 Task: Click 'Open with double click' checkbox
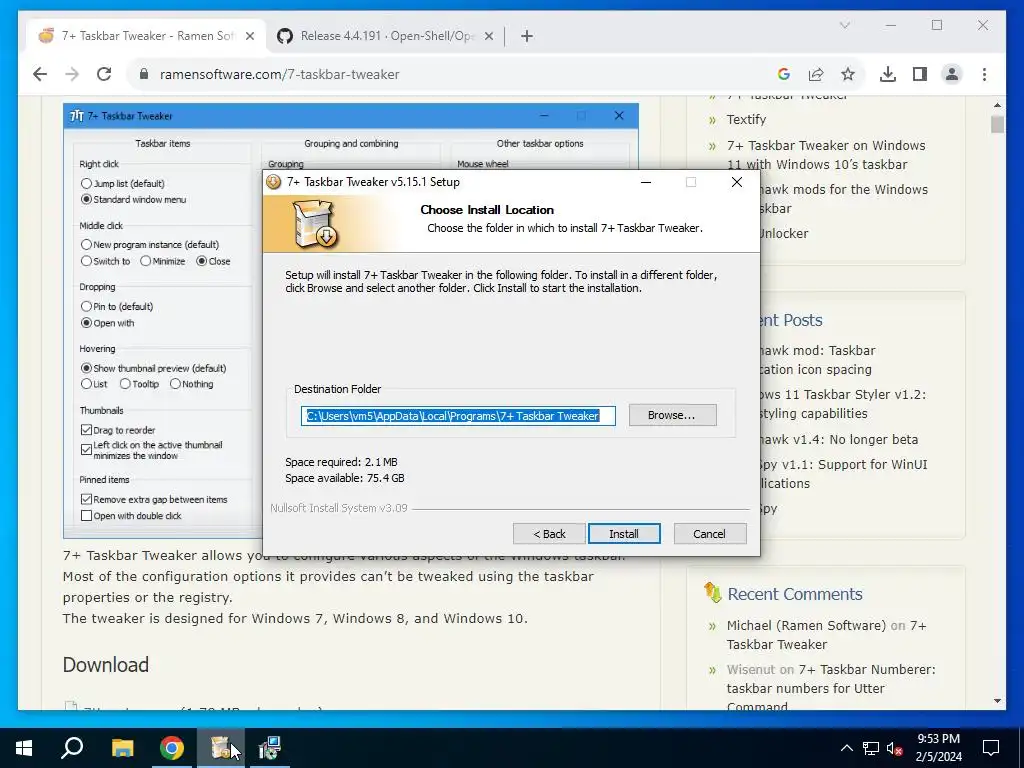click(x=86, y=515)
